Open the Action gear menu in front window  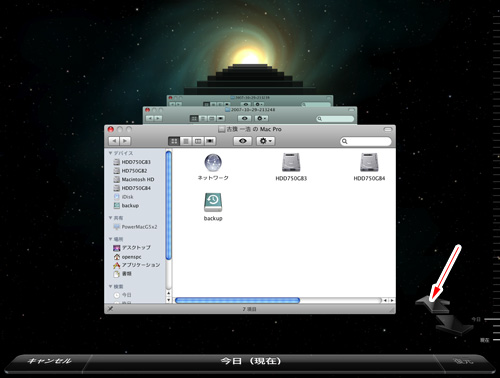tap(265, 141)
